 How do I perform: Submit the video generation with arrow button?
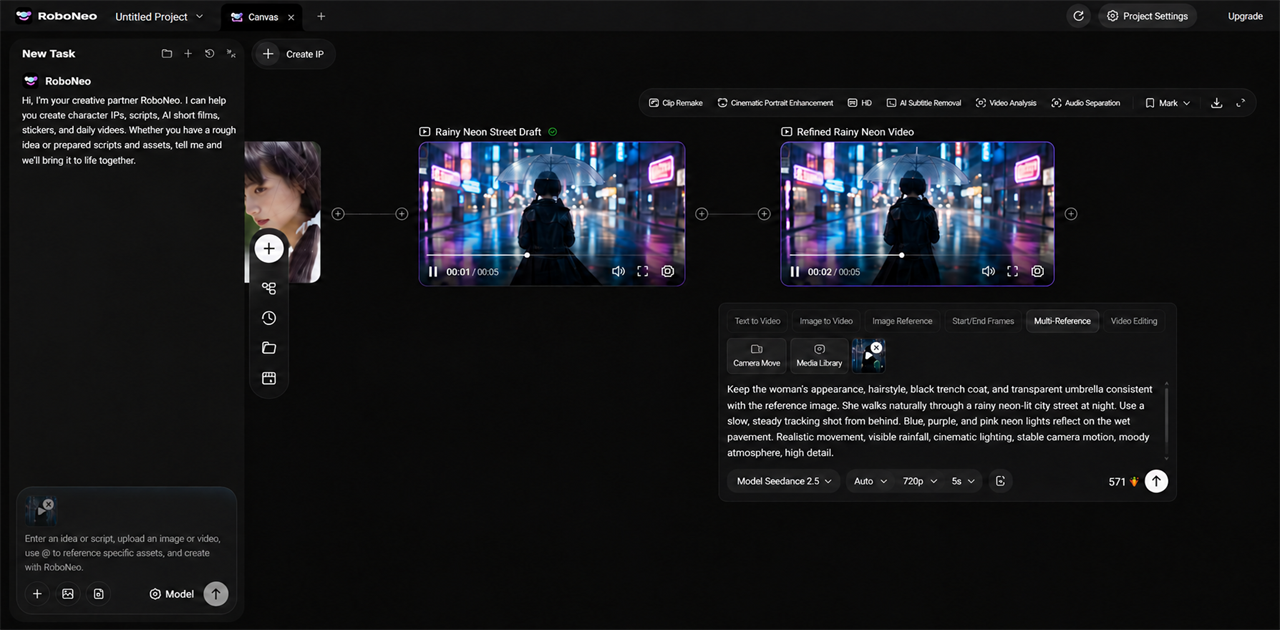tap(1156, 481)
